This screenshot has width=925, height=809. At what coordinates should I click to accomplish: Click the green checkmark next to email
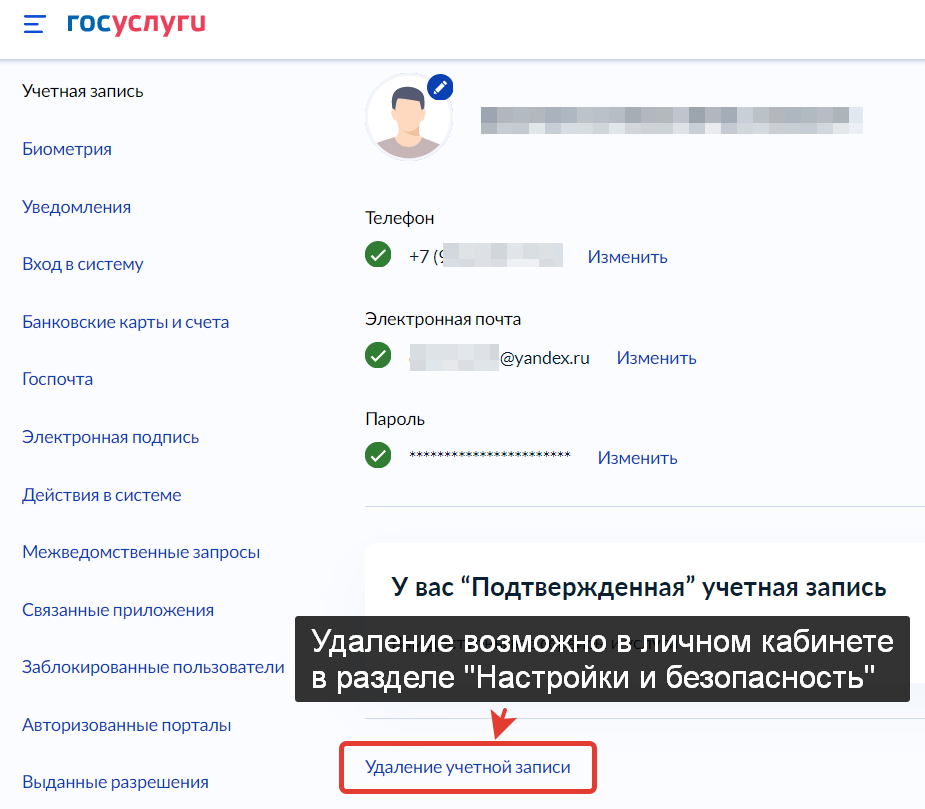tap(378, 356)
